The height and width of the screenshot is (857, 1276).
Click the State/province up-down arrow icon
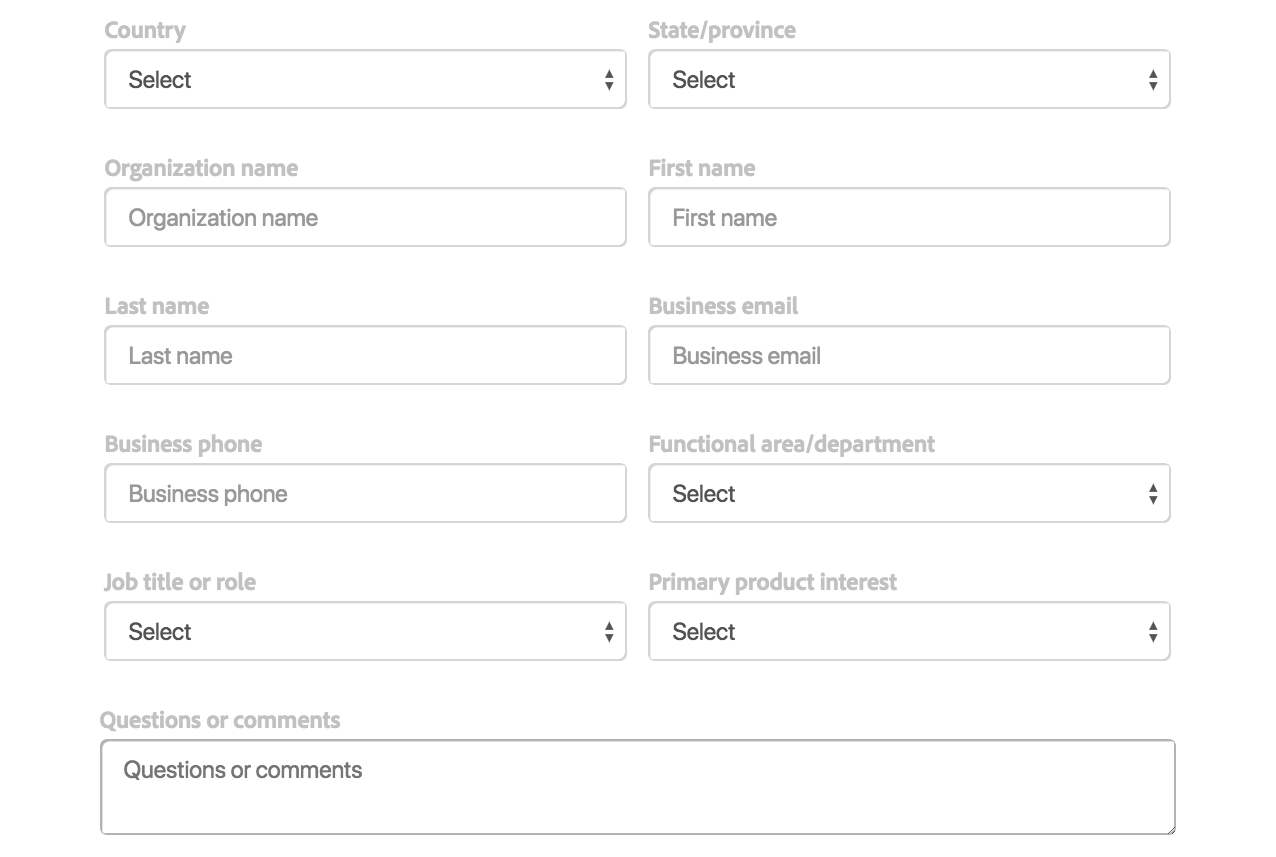[x=1153, y=81]
